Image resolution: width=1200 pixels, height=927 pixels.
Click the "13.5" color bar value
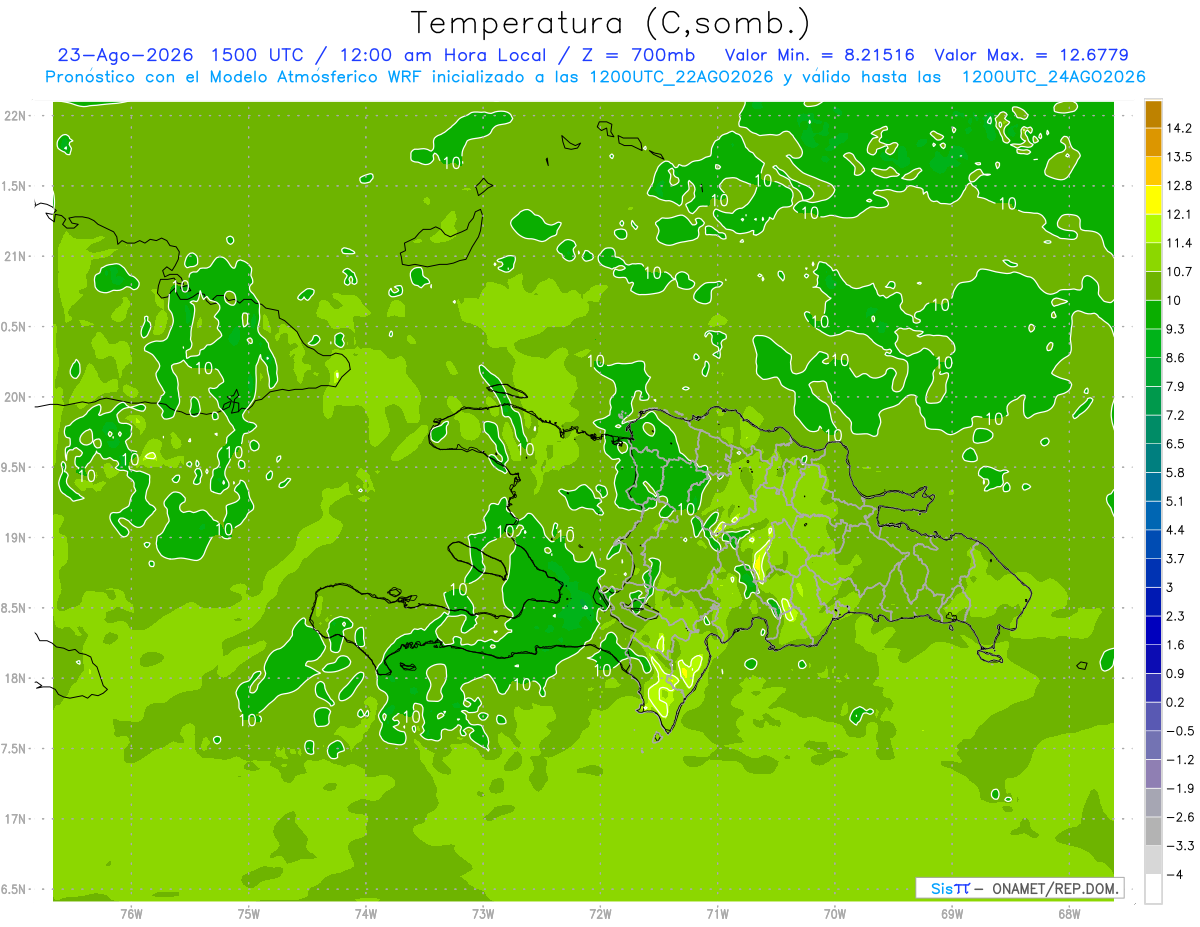(1180, 157)
